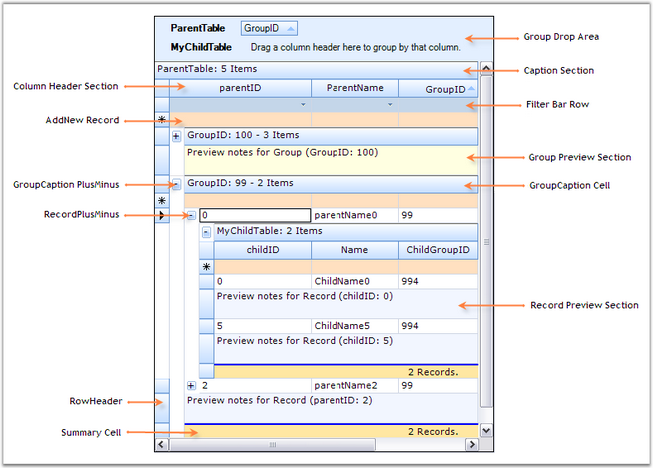This screenshot has width=653, height=468.
Task: Click the GroupID chip in group drop area
Action: (269, 28)
